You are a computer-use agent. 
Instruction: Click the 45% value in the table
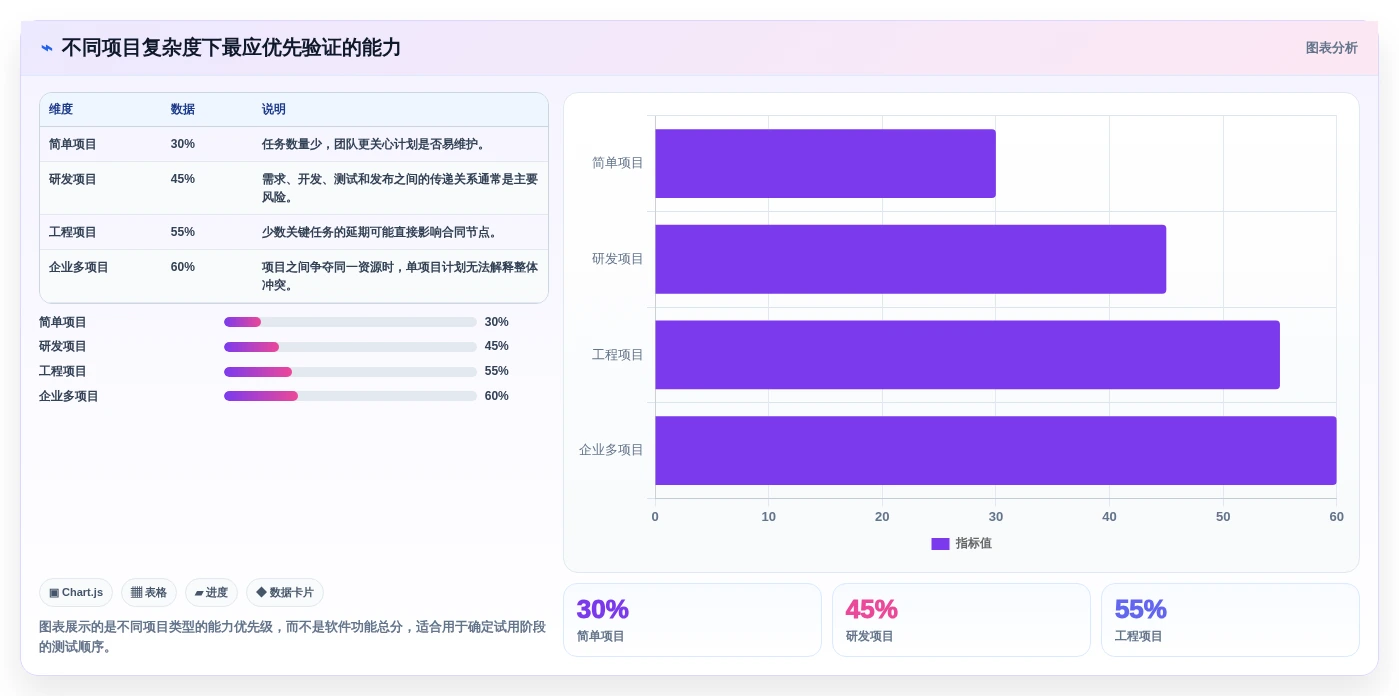(x=183, y=179)
